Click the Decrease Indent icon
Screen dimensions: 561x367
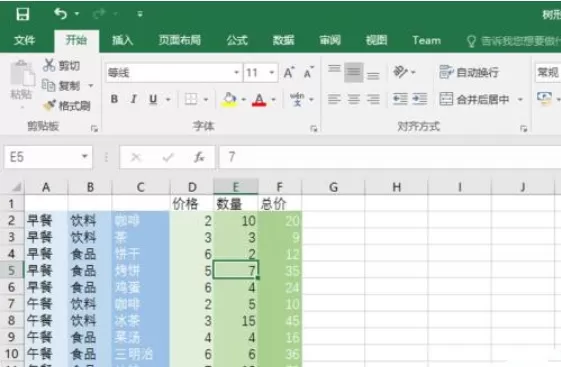pos(400,99)
